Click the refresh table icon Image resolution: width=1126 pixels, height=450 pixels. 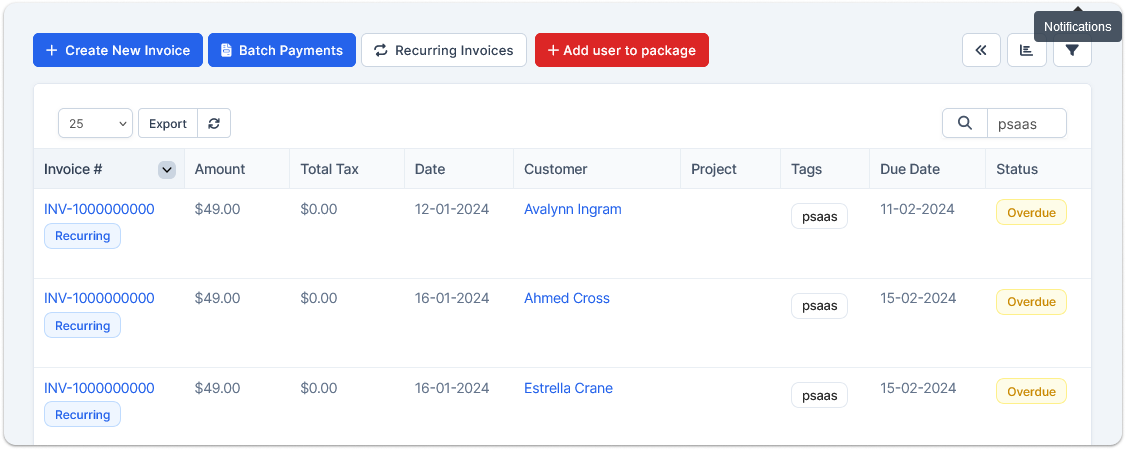point(214,123)
